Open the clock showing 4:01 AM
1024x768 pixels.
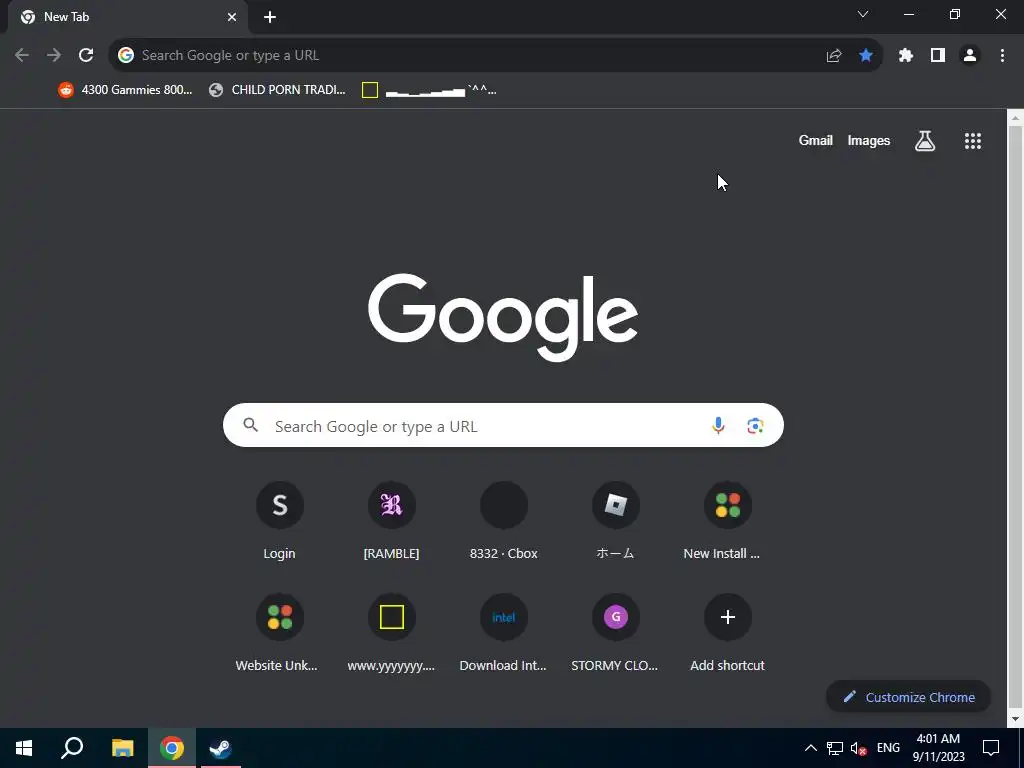(x=938, y=748)
